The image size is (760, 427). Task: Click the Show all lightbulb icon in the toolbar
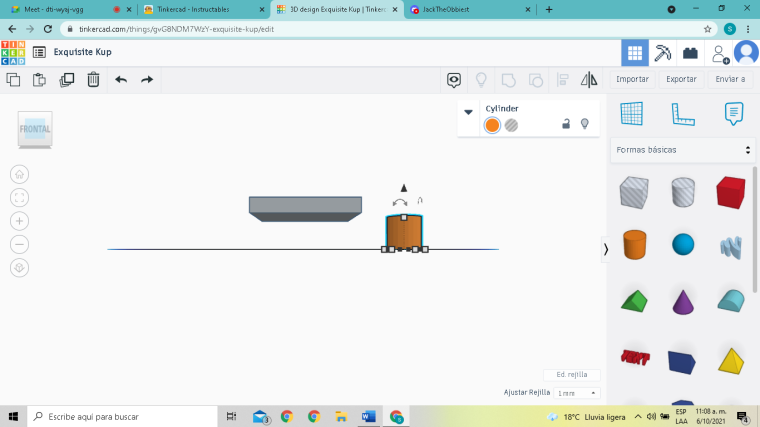[x=481, y=80]
